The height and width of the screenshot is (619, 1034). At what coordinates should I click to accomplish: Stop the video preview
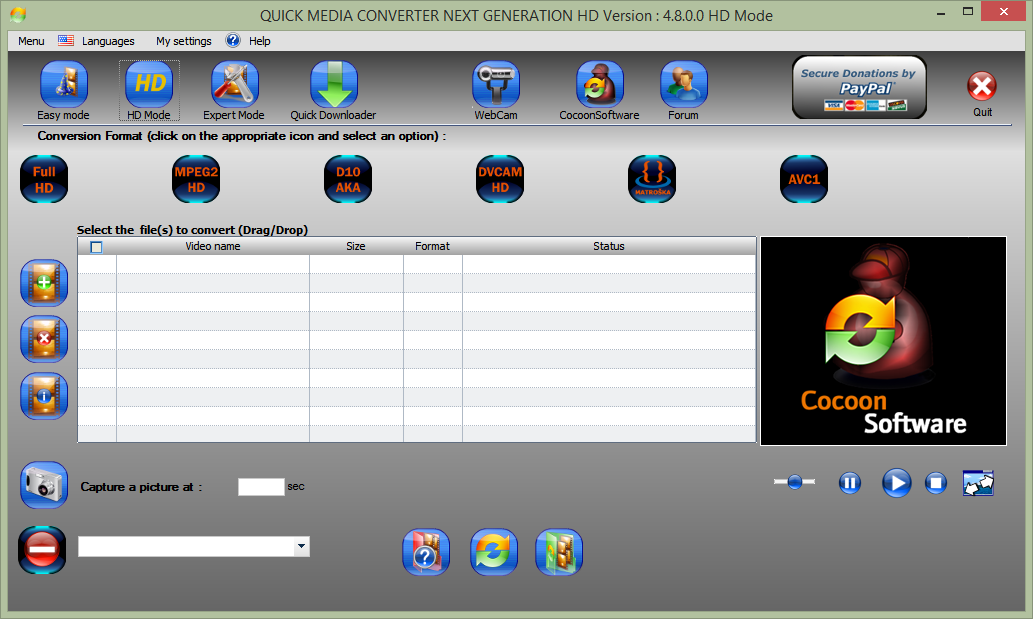coord(936,483)
